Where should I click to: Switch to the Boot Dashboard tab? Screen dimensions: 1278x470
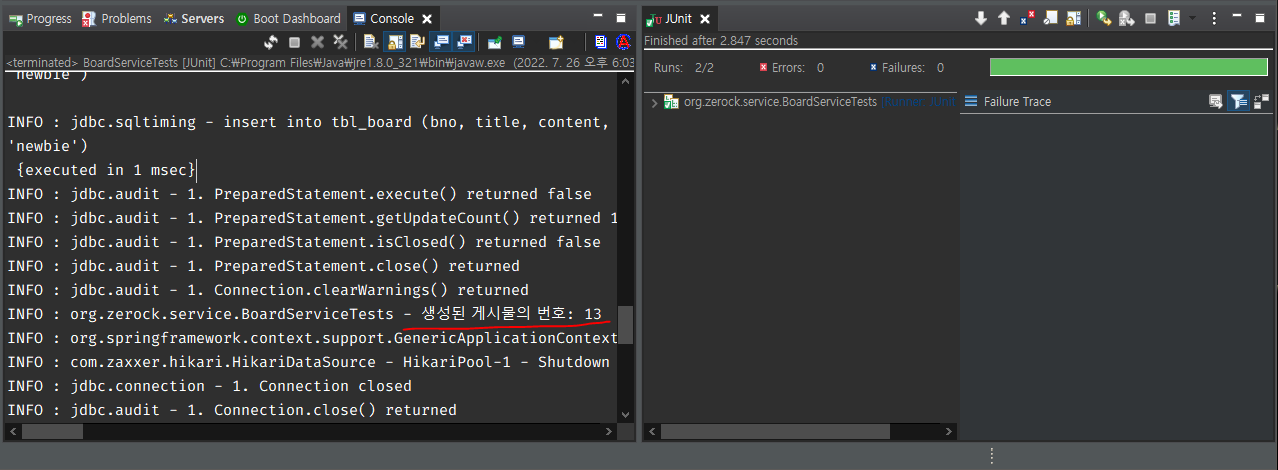288,18
